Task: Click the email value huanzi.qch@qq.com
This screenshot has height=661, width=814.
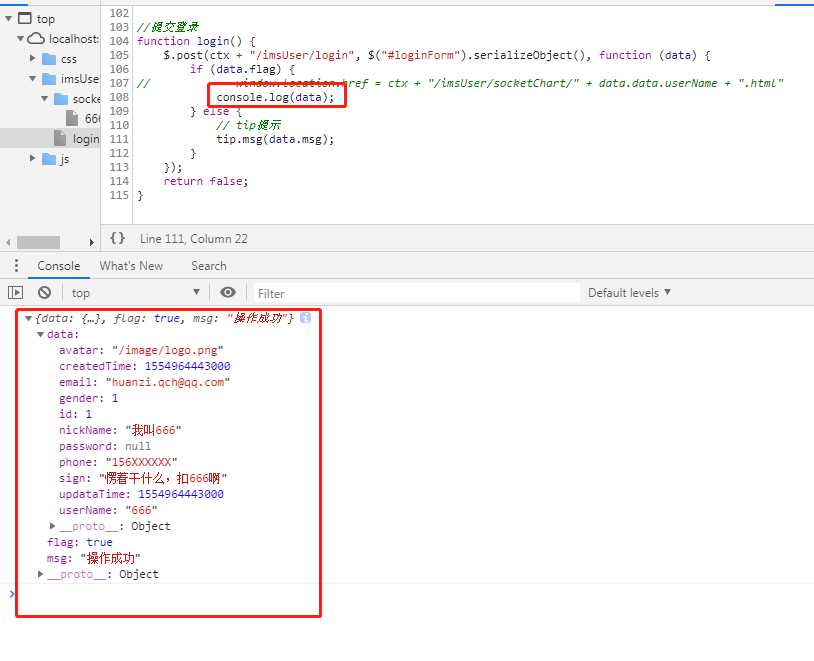Action: coord(168,382)
